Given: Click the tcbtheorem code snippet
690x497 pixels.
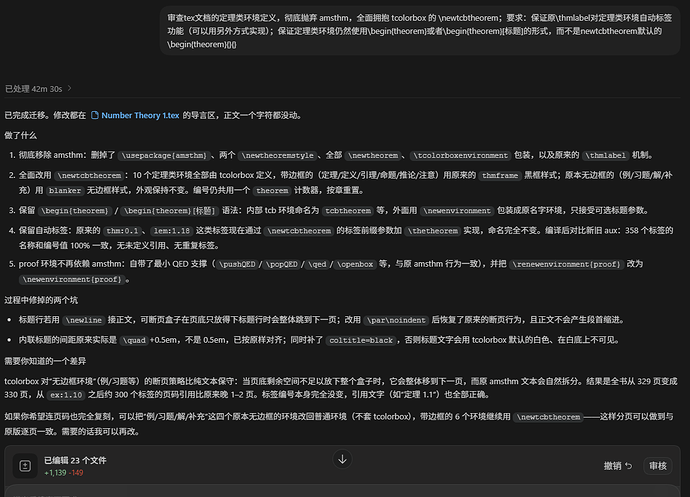Looking at the screenshot, I should tap(348, 211).
